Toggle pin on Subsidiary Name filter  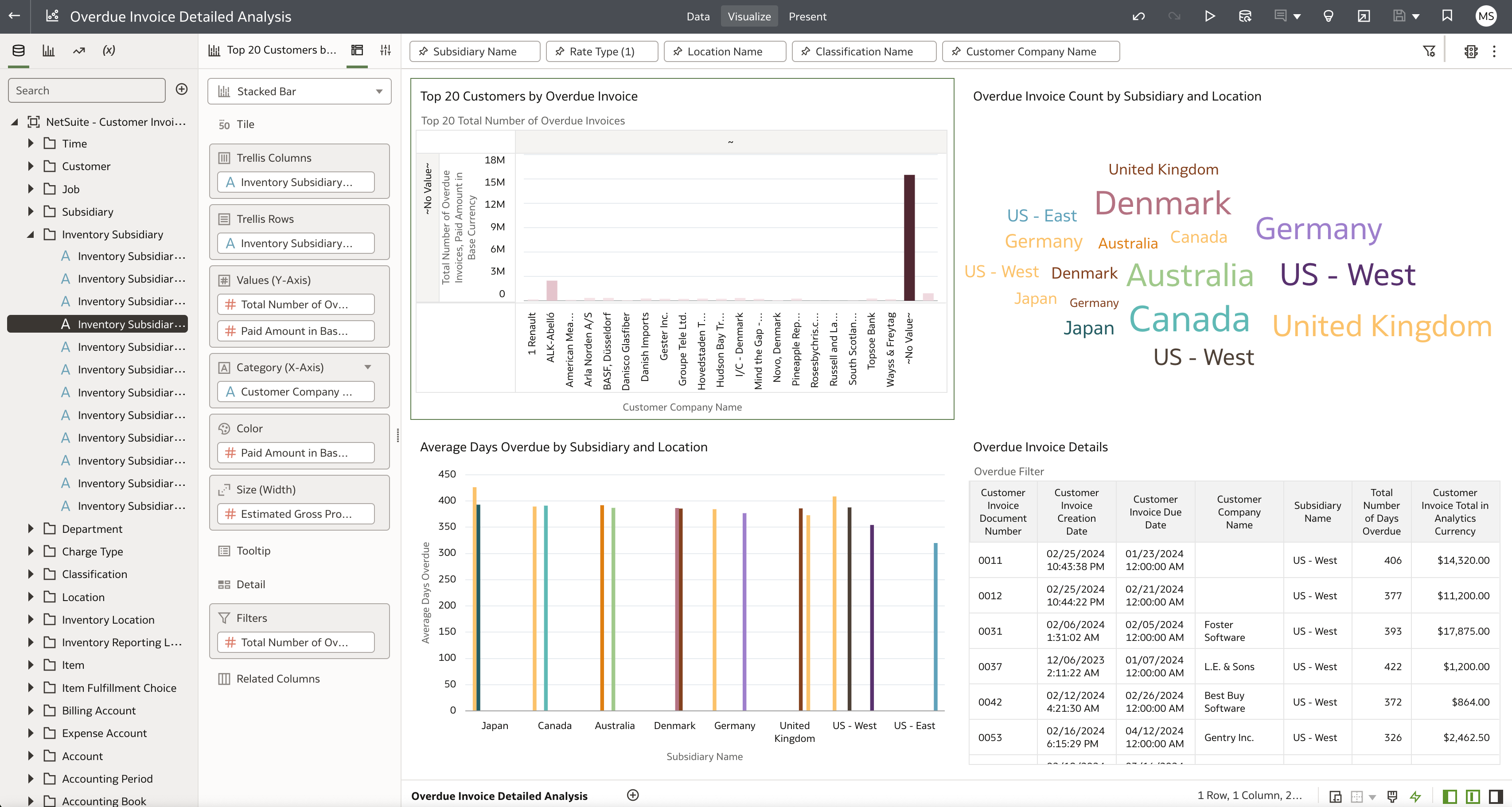coord(423,52)
